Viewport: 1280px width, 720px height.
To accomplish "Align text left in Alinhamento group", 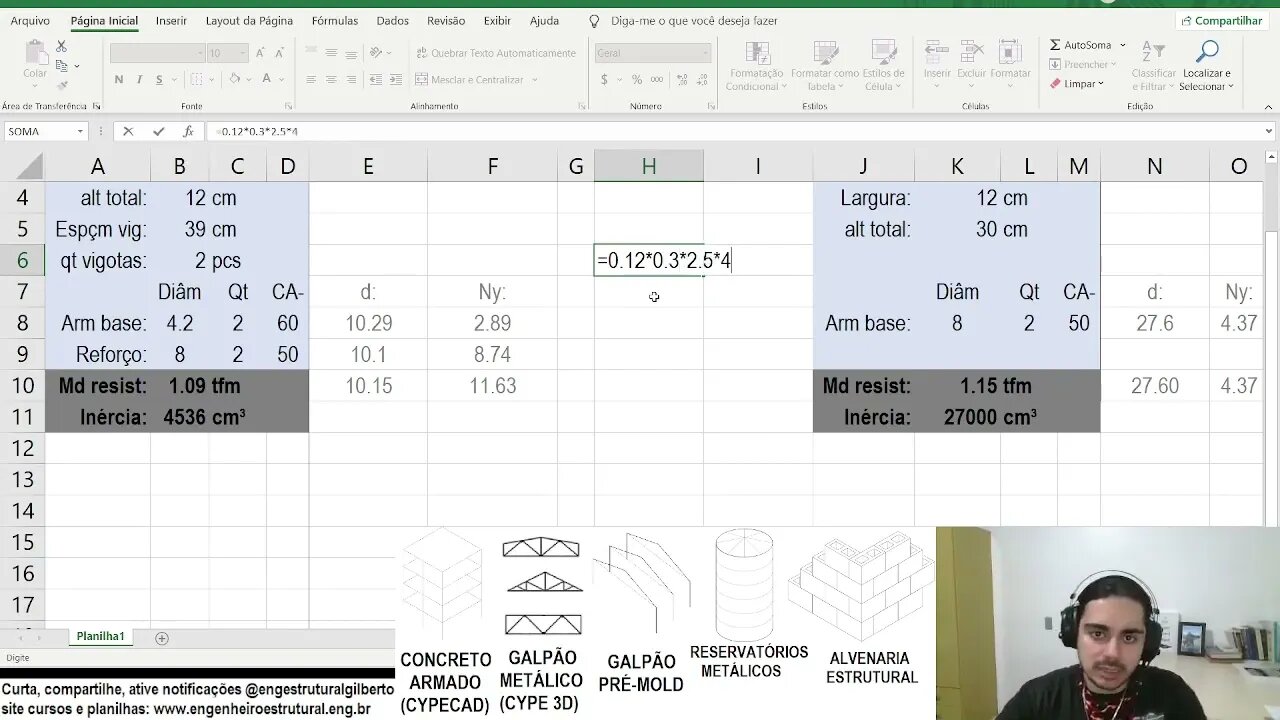I will (x=311, y=80).
